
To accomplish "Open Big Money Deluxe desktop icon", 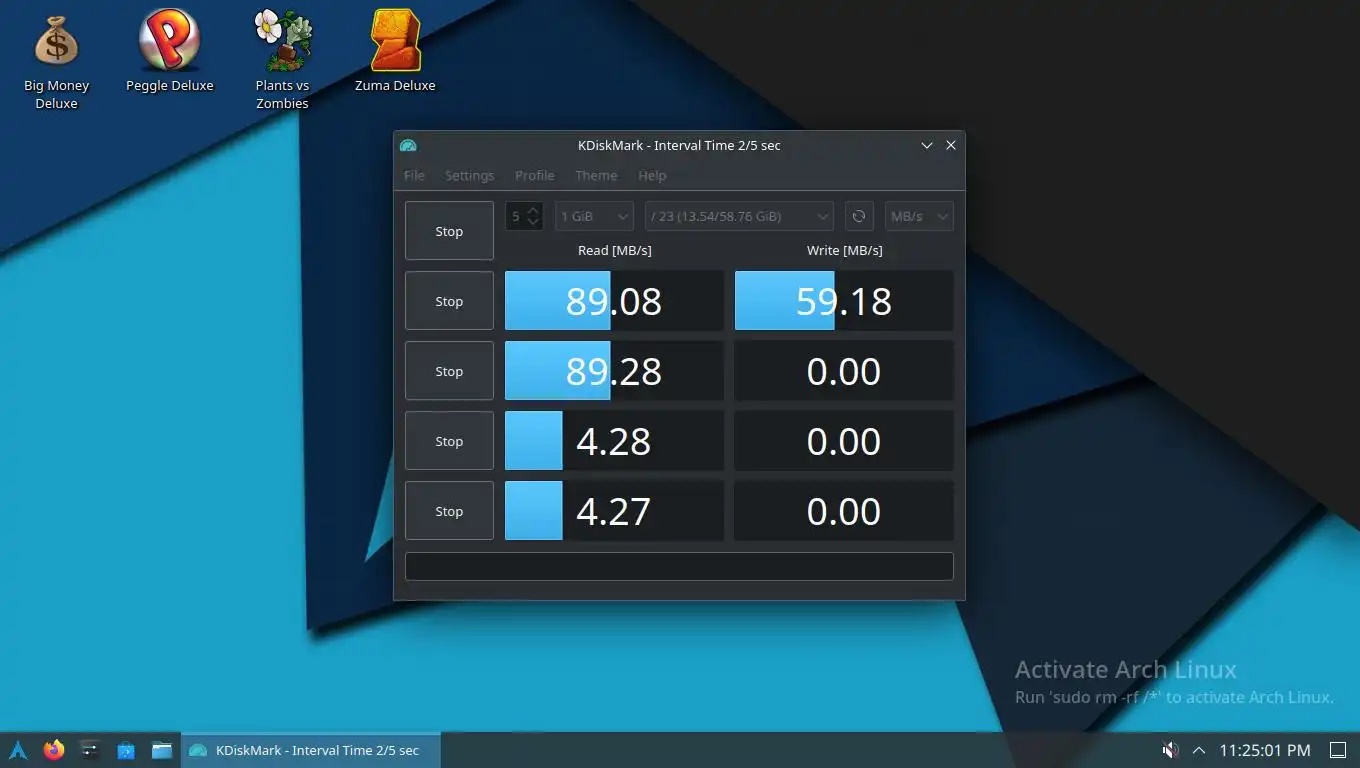I will coord(56,60).
